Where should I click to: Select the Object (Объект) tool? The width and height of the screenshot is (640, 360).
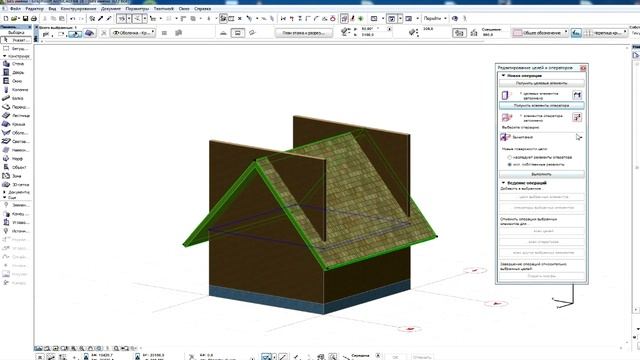(16, 167)
